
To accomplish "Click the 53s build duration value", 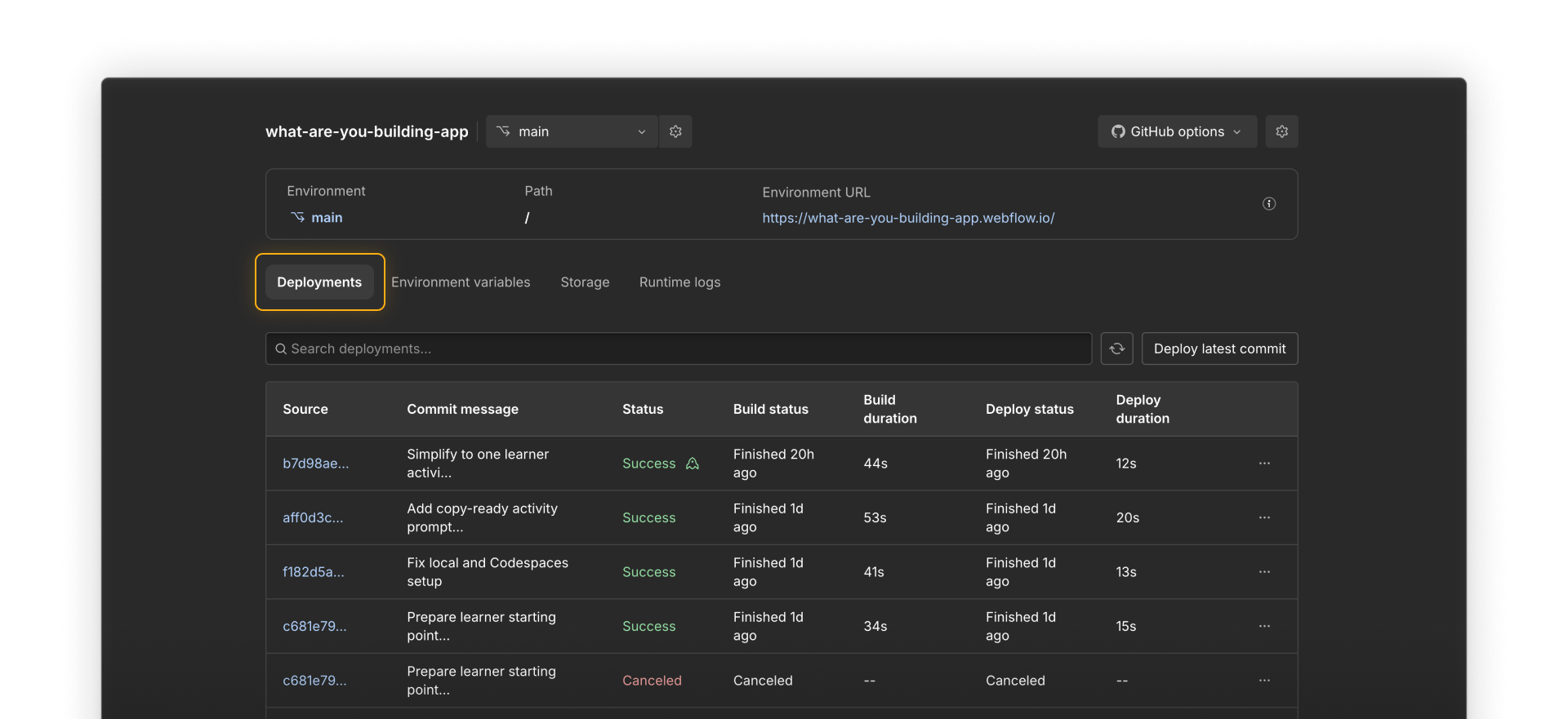I will point(875,517).
